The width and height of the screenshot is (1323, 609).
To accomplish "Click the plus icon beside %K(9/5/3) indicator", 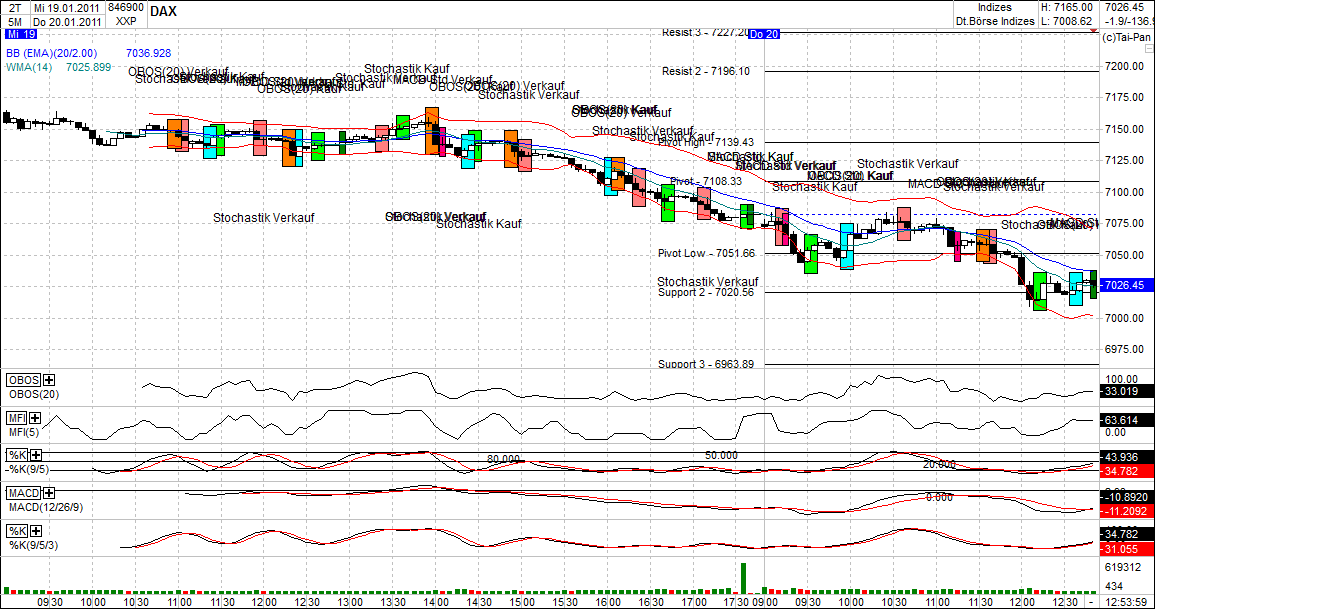I will click(34, 530).
